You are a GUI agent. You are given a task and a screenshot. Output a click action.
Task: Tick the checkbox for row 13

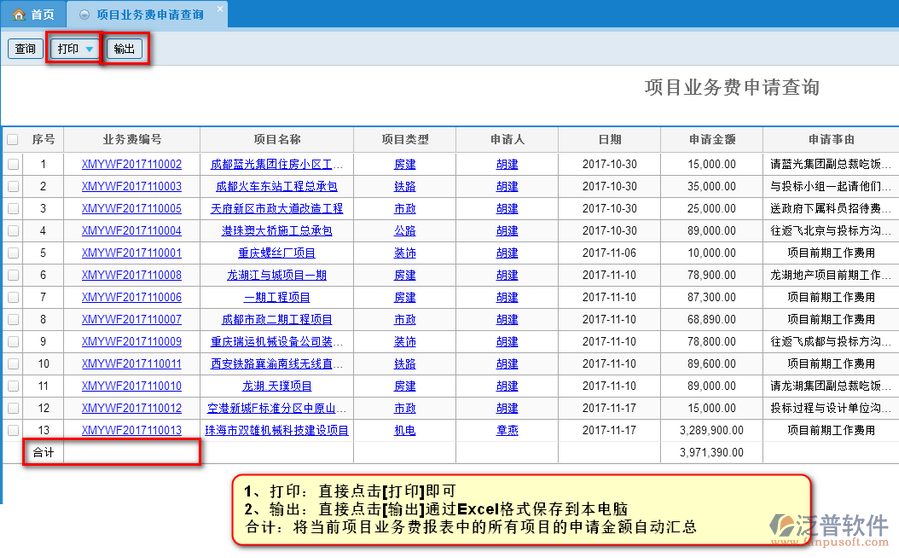[13, 430]
